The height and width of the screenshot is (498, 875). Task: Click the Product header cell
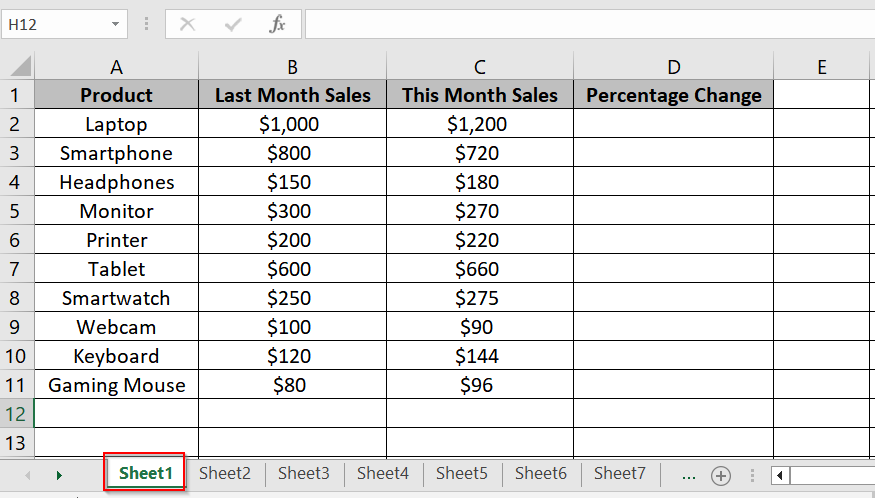click(x=116, y=95)
